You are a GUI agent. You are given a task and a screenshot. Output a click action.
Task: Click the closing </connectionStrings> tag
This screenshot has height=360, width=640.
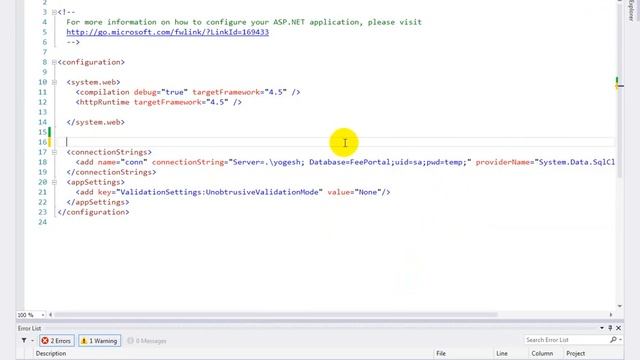click(x=111, y=172)
